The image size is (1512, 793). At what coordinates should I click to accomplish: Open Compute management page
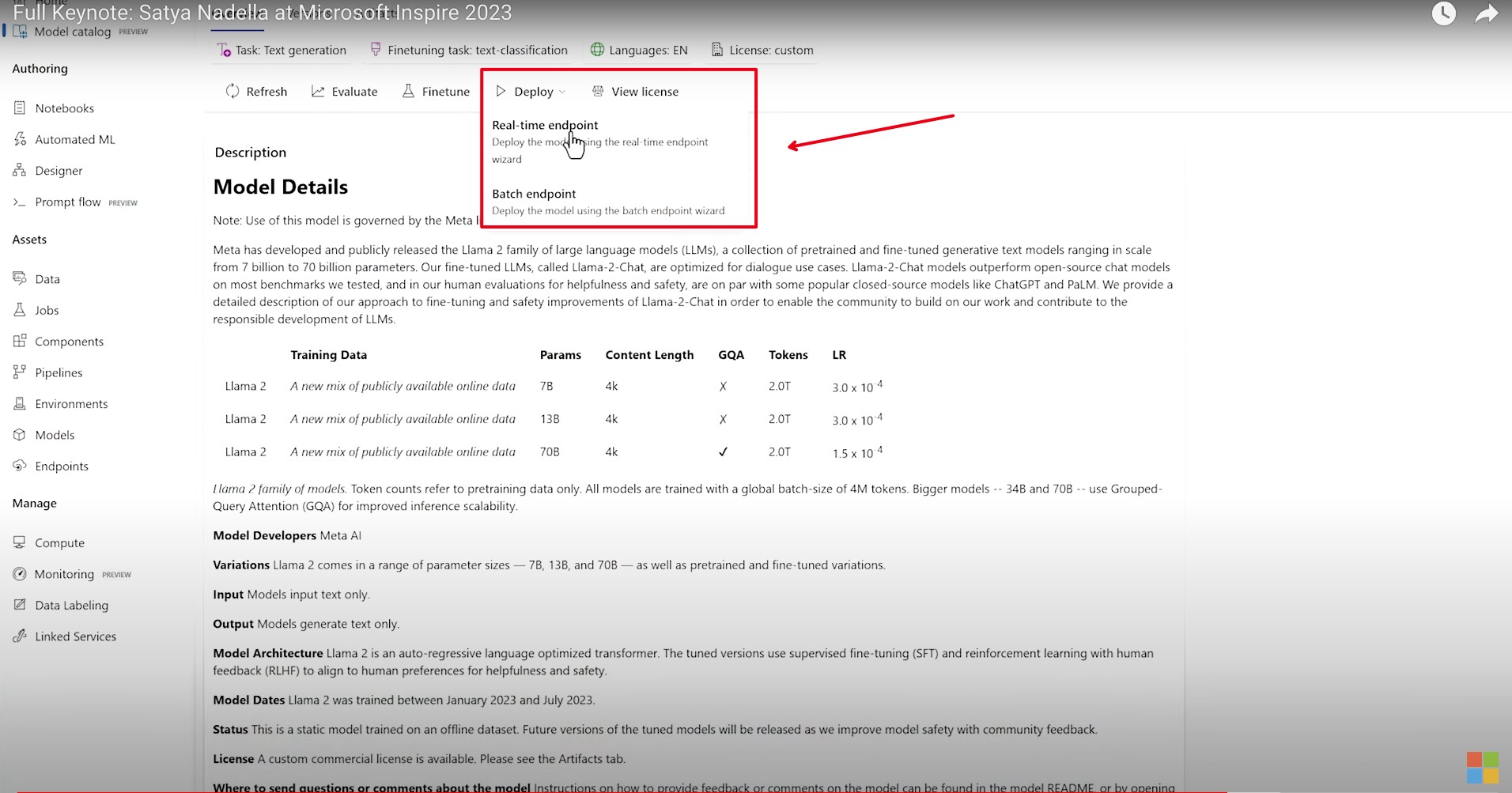[59, 543]
